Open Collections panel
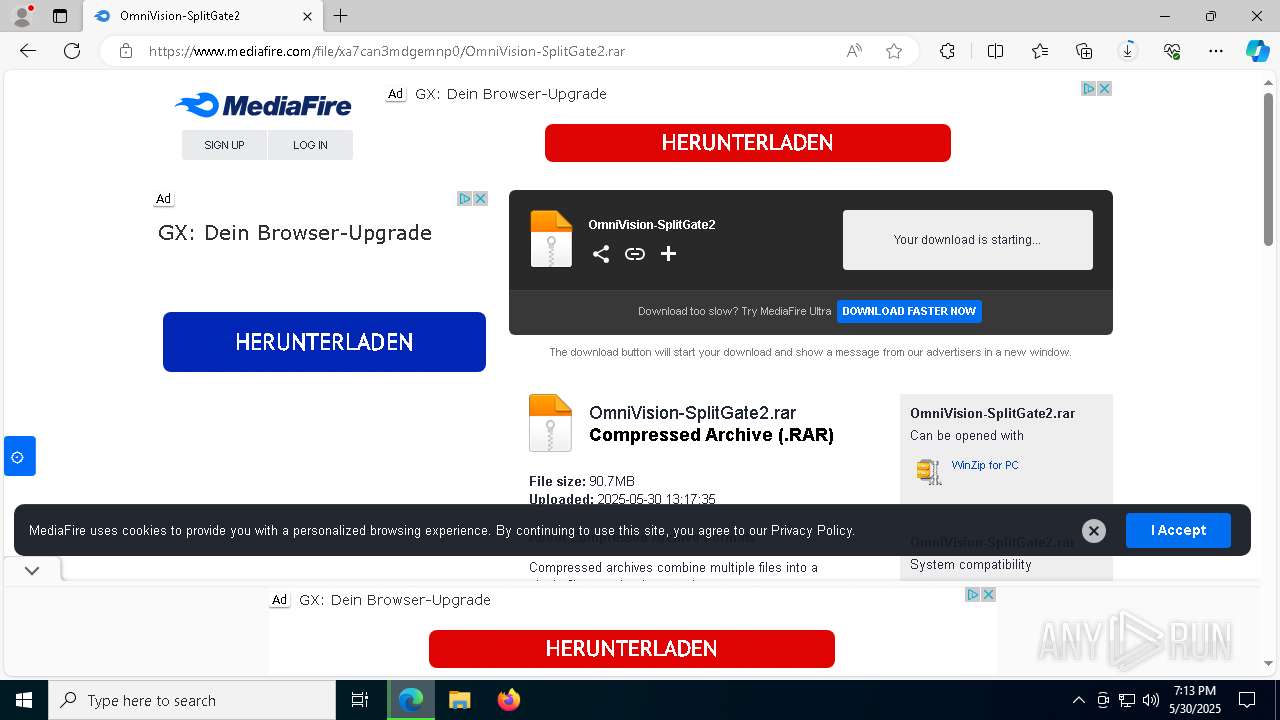Image resolution: width=1280 pixels, height=720 pixels. (1084, 51)
